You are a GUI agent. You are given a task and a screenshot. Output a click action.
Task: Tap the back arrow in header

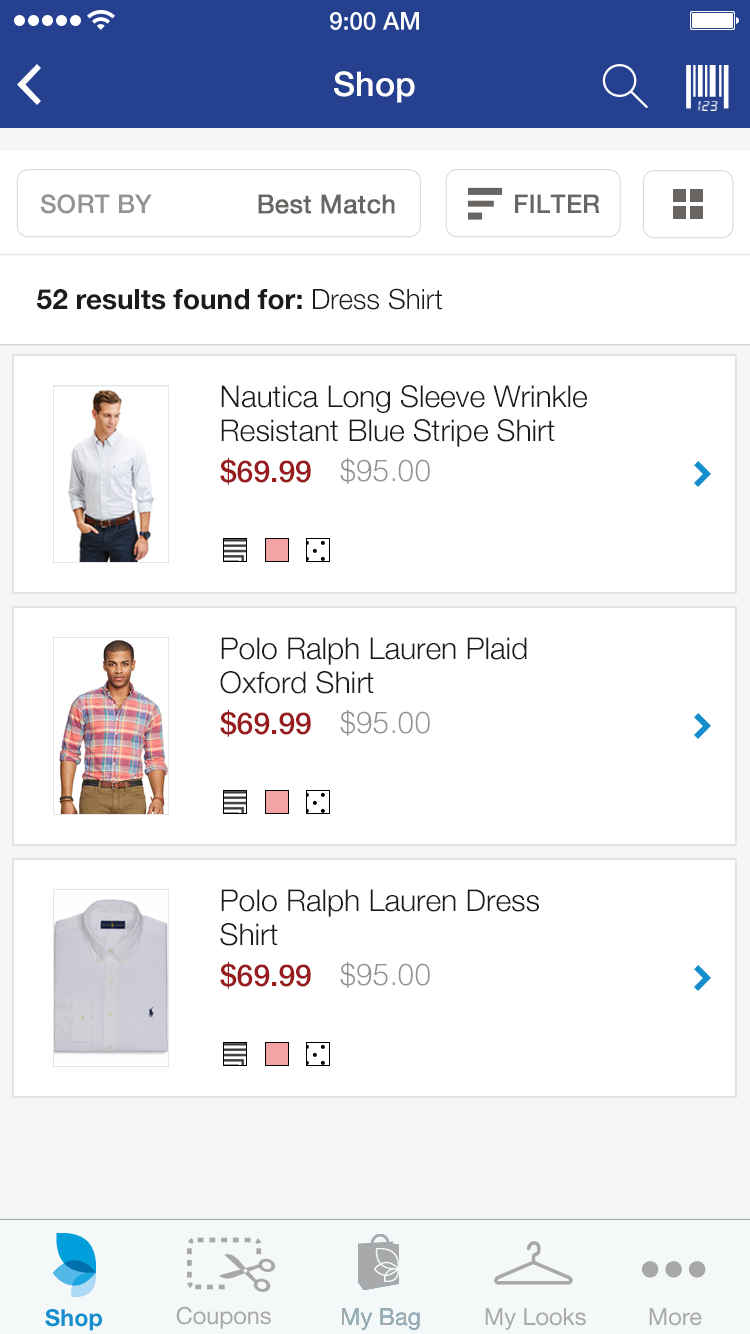[x=31, y=85]
